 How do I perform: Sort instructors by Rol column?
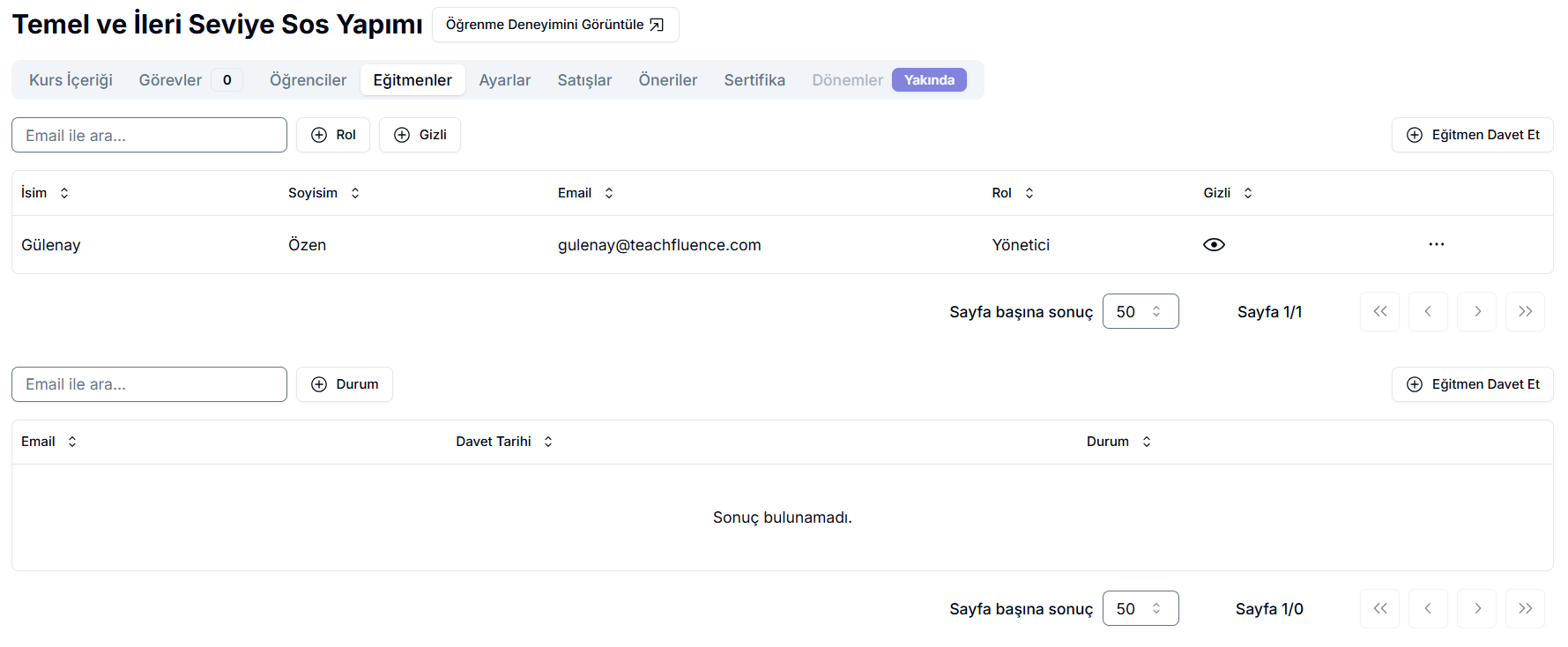point(1013,193)
